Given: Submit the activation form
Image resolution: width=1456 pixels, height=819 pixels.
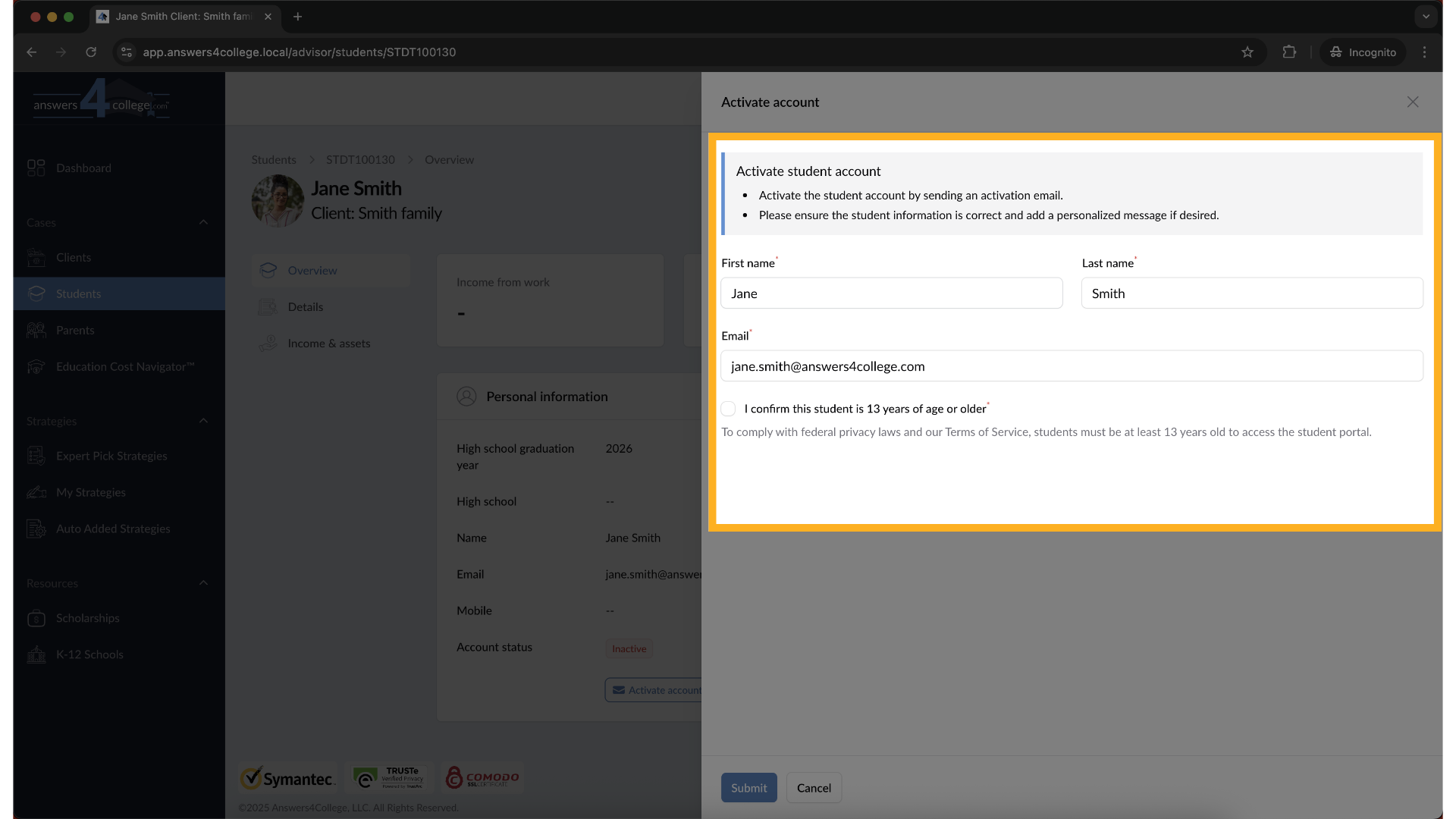Looking at the screenshot, I should [x=748, y=788].
